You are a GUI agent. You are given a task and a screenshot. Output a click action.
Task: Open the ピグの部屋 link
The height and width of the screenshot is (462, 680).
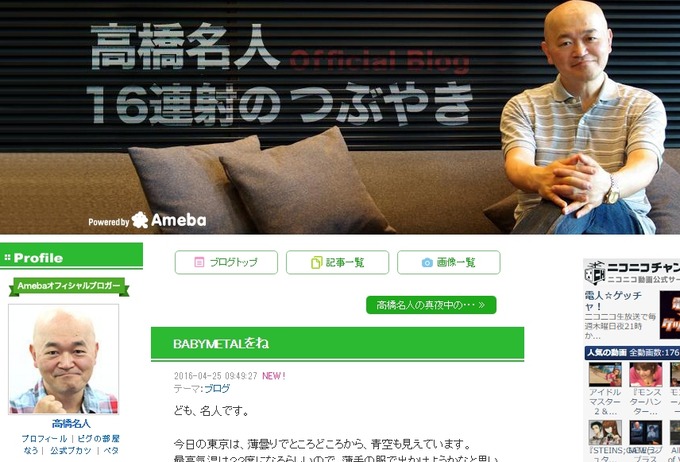pyautogui.click(x=98, y=439)
